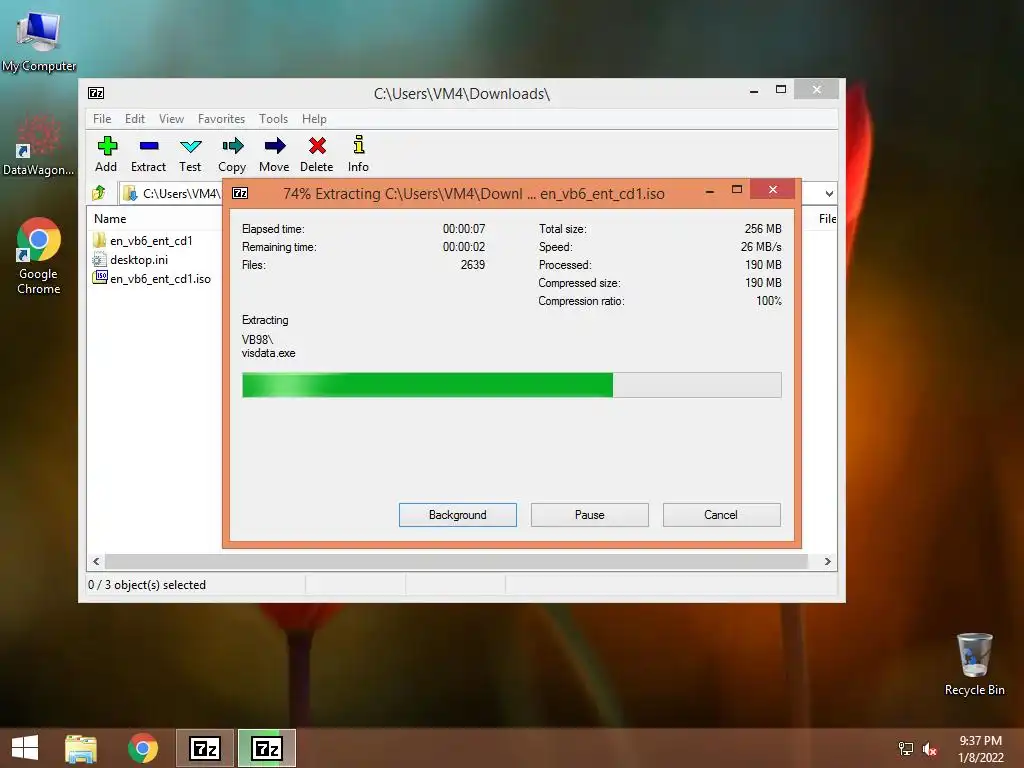The width and height of the screenshot is (1024, 768).
Task: Click the horizontal scrollbar left arrow
Action: pos(97,562)
